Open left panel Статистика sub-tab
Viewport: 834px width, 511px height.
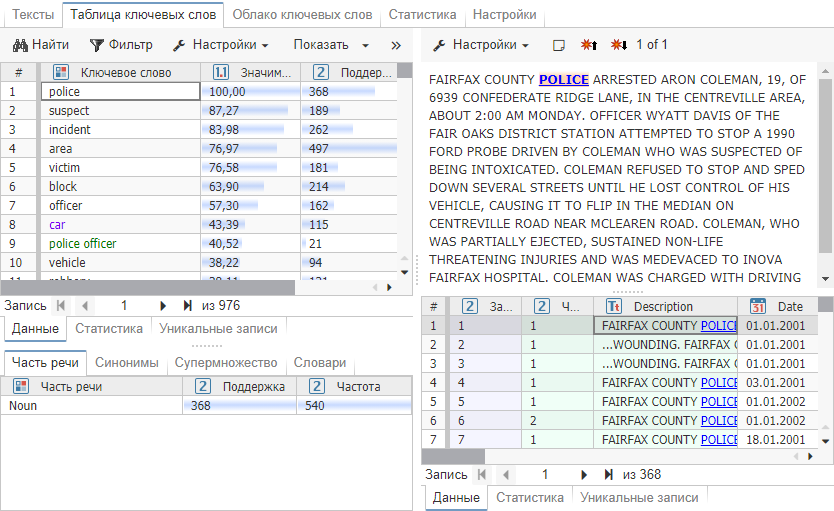(x=109, y=329)
